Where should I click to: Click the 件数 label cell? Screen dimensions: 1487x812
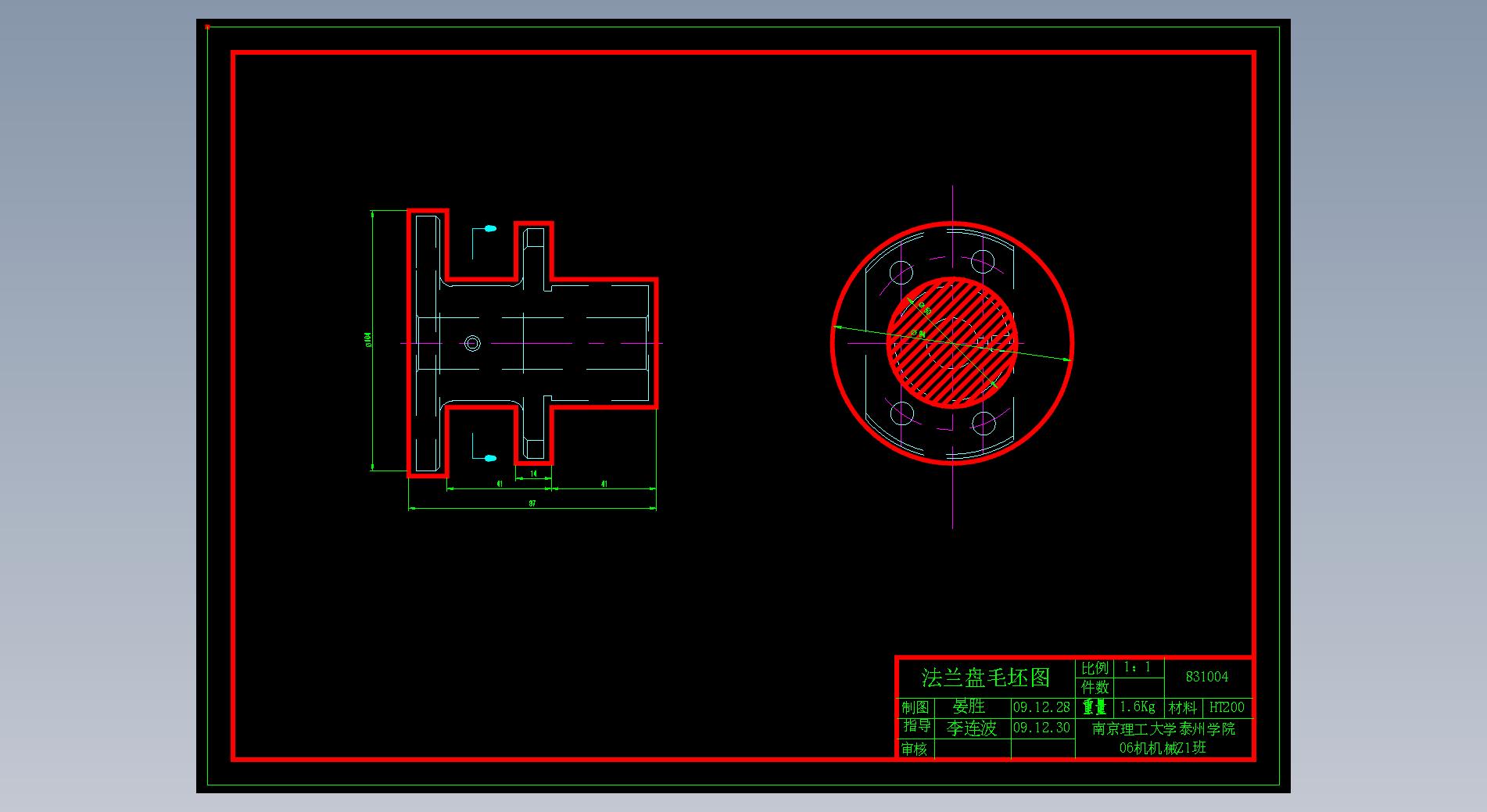pyautogui.click(x=1095, y=687)
